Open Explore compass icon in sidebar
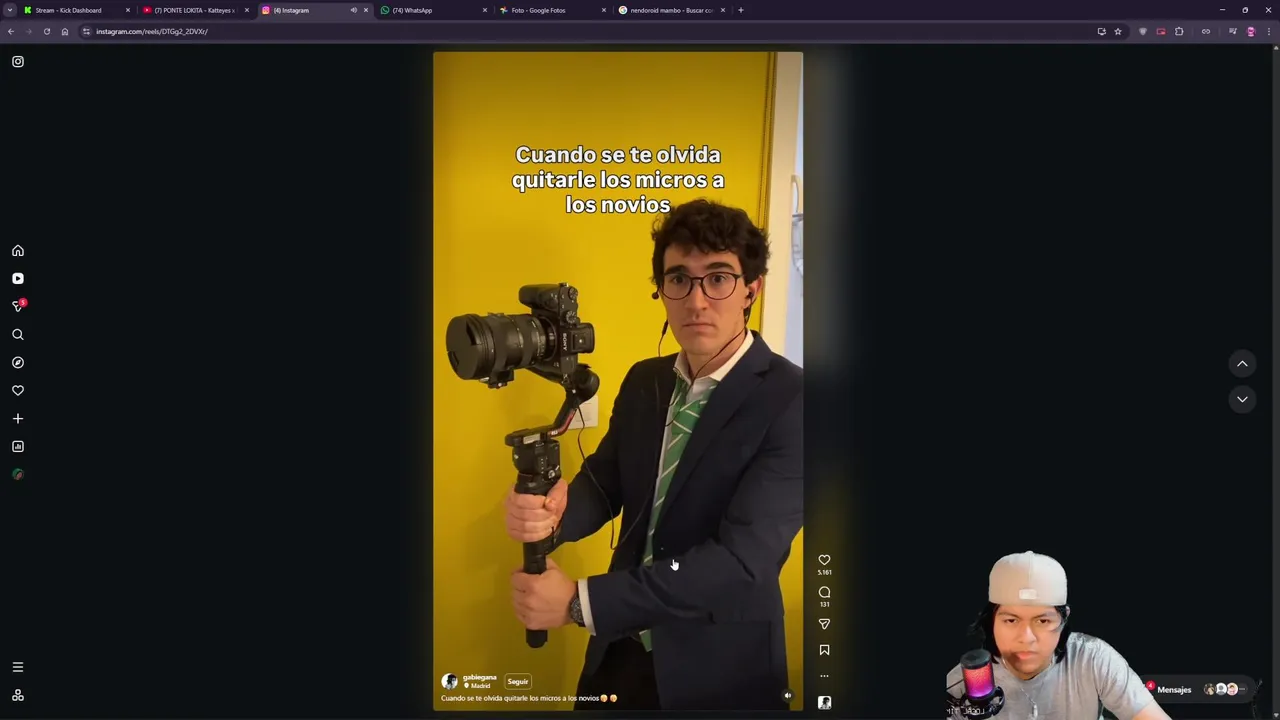 (x=18, y=363)
